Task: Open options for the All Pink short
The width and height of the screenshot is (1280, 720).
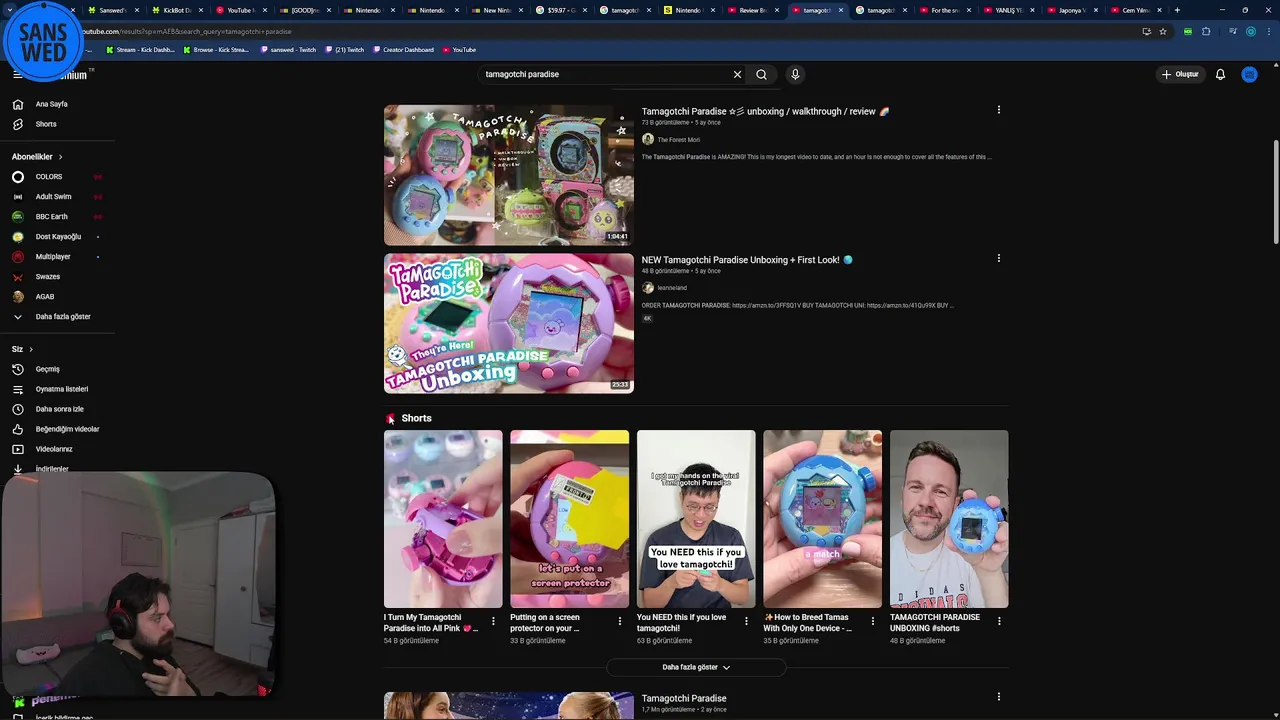Action: 493,621
